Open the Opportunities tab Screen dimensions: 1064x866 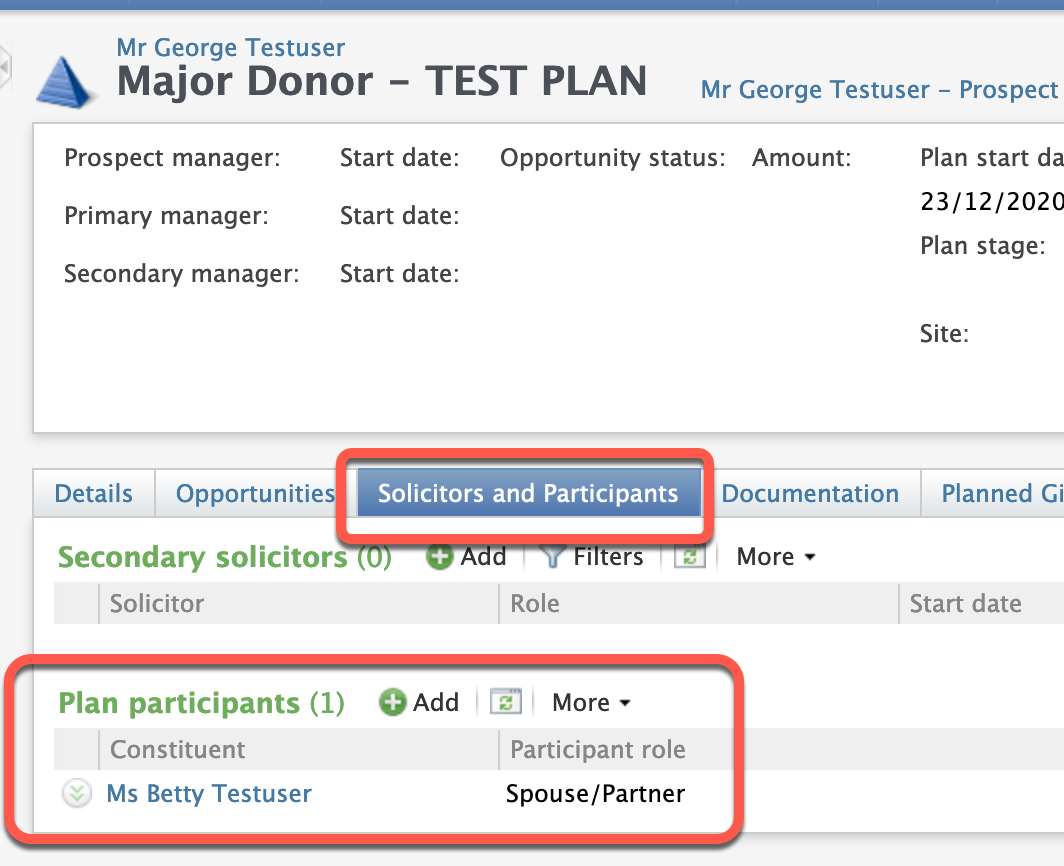[x=255, y=494]
